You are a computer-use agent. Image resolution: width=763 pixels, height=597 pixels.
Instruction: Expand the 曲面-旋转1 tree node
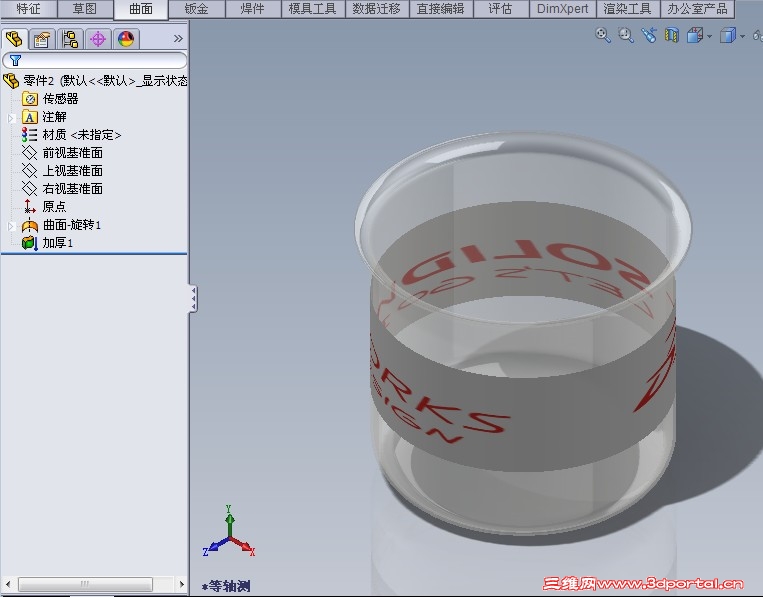click(11, 226)
